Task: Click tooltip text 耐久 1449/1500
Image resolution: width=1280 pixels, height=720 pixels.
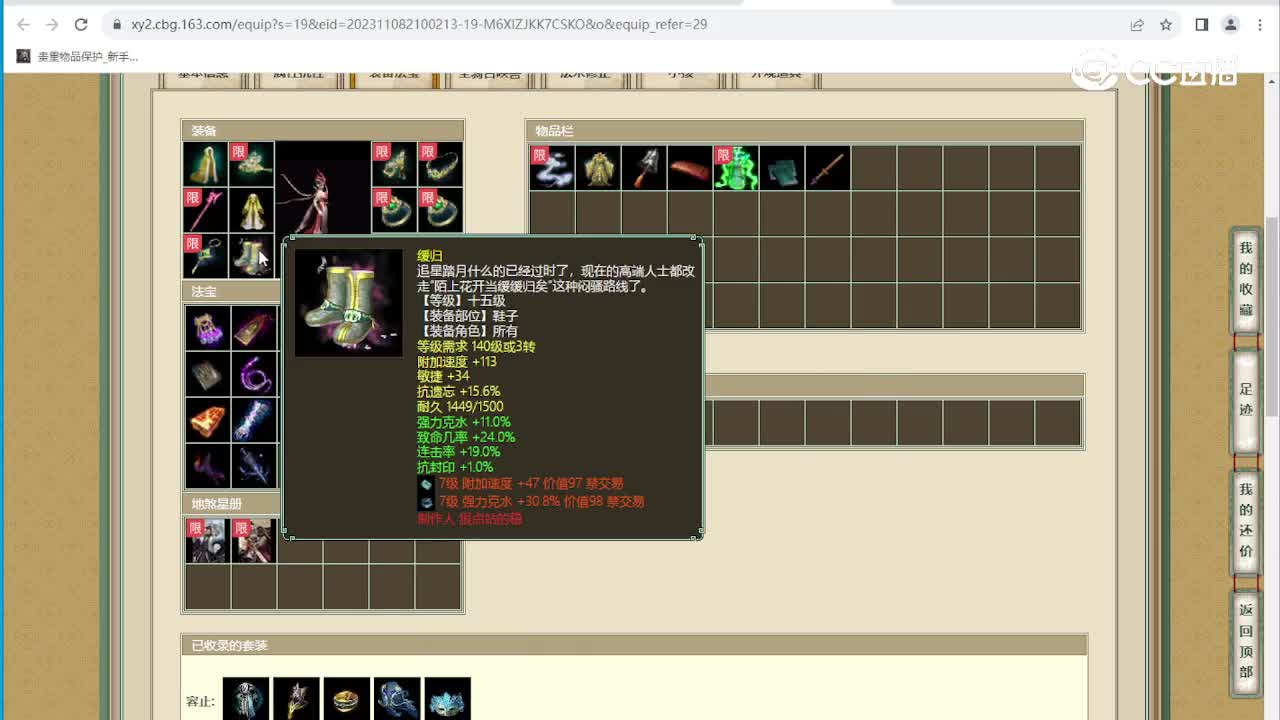Action: pos(460,407)
